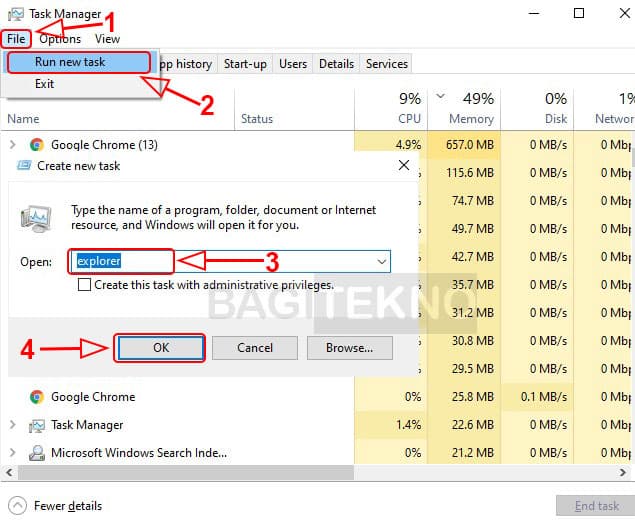Click the Task Manager process row icon
The width and height of the screenshot is (635, 530).
[x=36, y=425]
